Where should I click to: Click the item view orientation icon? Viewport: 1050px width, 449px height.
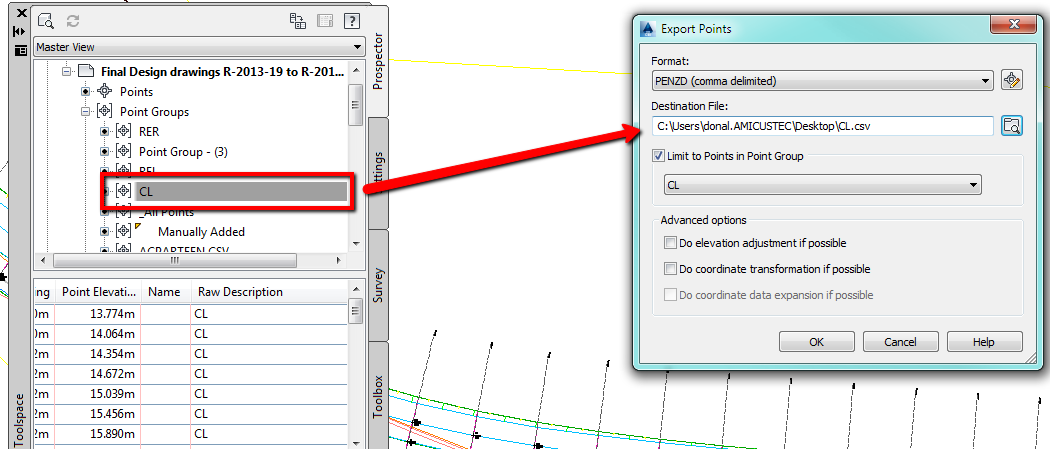click(x=297, y=21)
